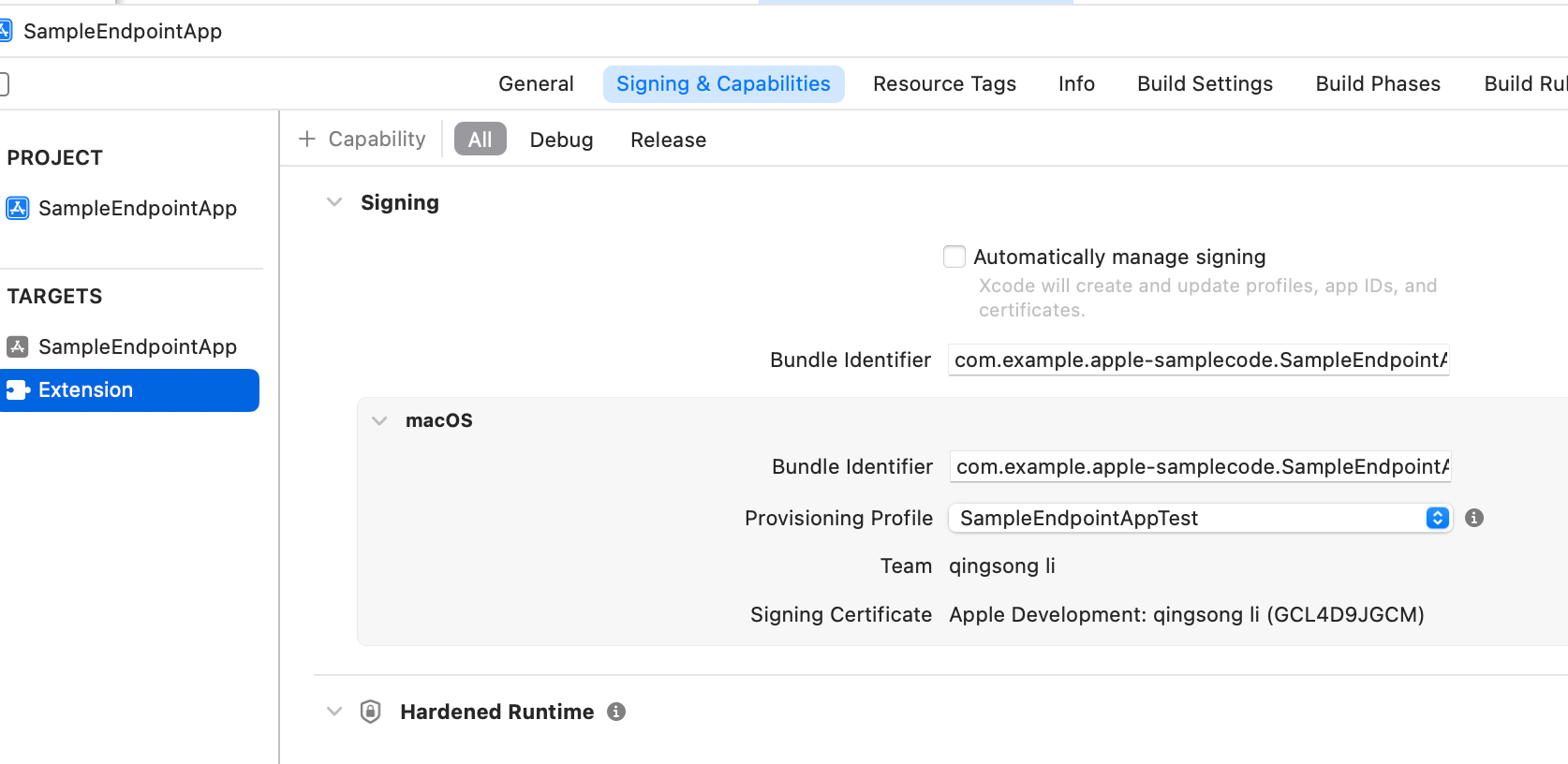Select the Release configuration filter
This screenshot has height=764, width=1568.
[x=668, y=140]
